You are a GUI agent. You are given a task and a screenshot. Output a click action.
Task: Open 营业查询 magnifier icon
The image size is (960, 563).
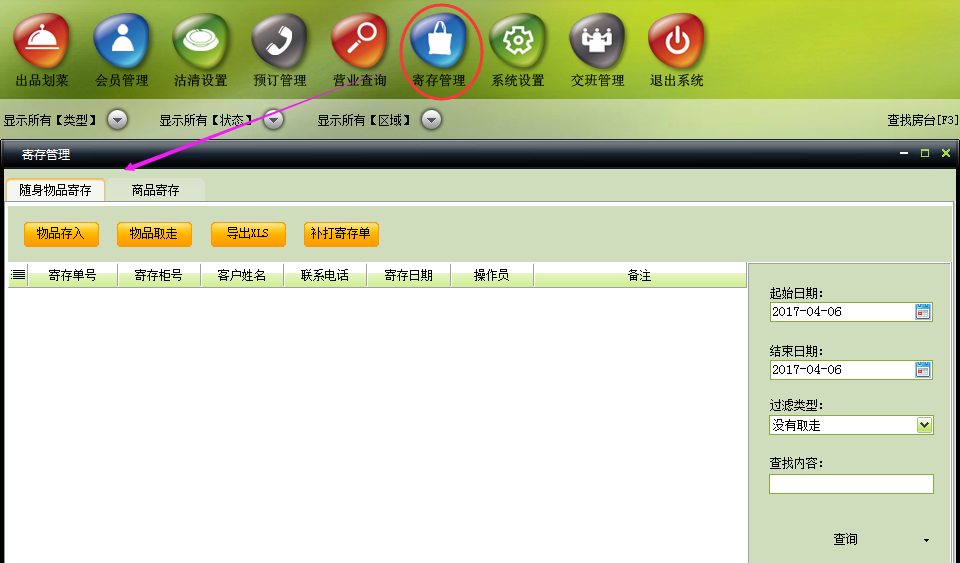point(359,42)
